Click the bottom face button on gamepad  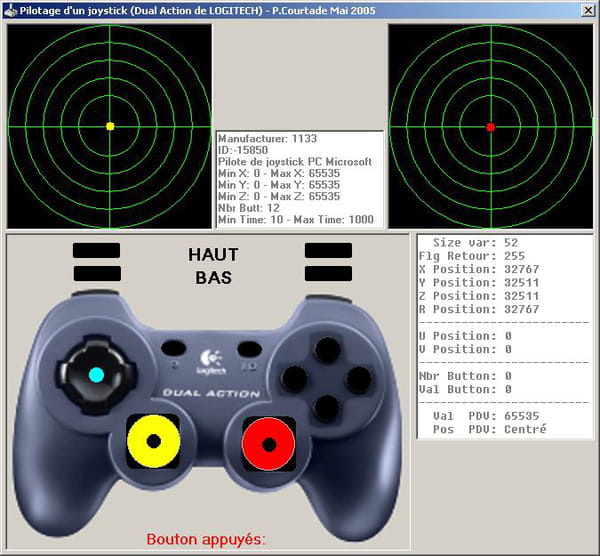pos(326,409)
